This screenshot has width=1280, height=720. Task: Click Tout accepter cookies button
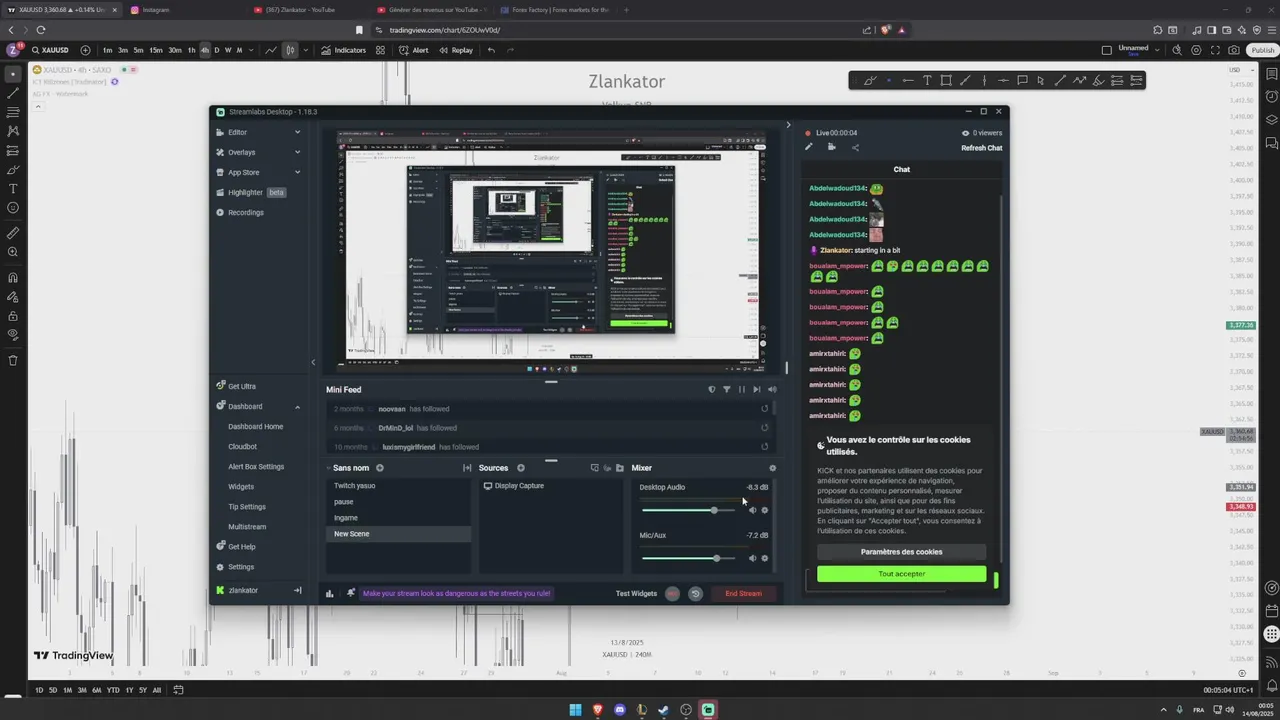(901, 574)
